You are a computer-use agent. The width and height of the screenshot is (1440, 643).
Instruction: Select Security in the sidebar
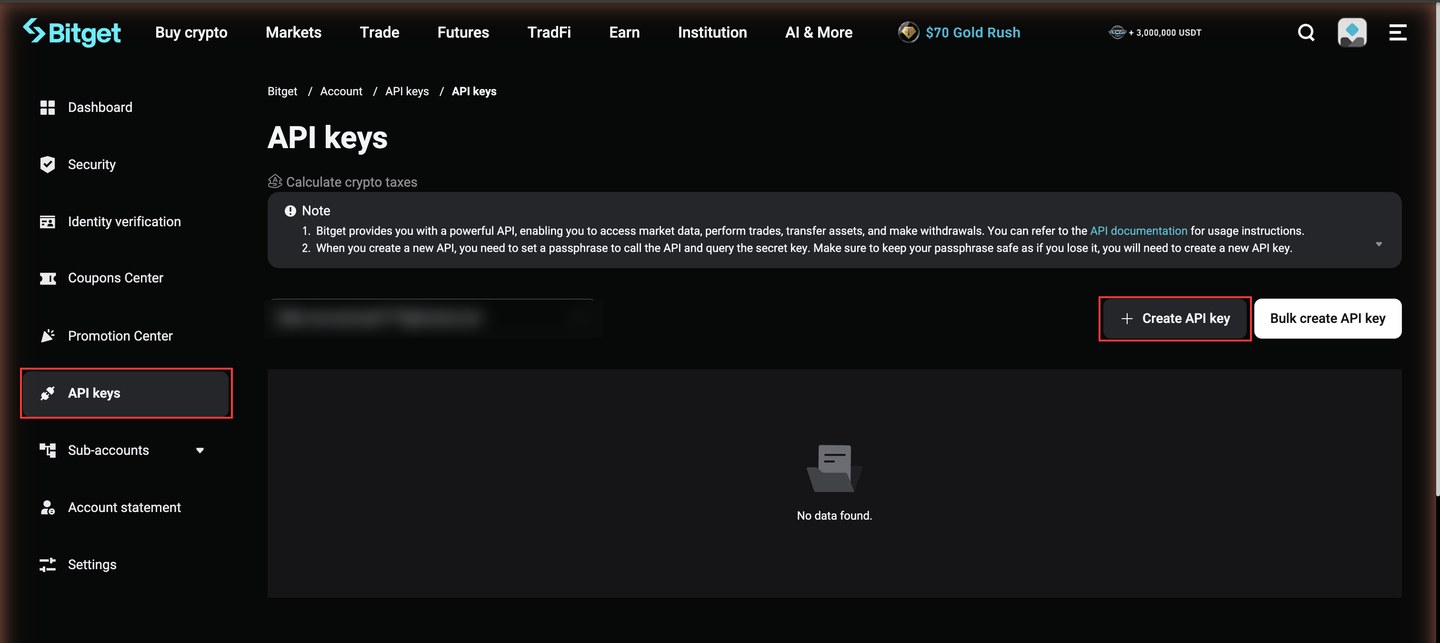tap(126, 164)
